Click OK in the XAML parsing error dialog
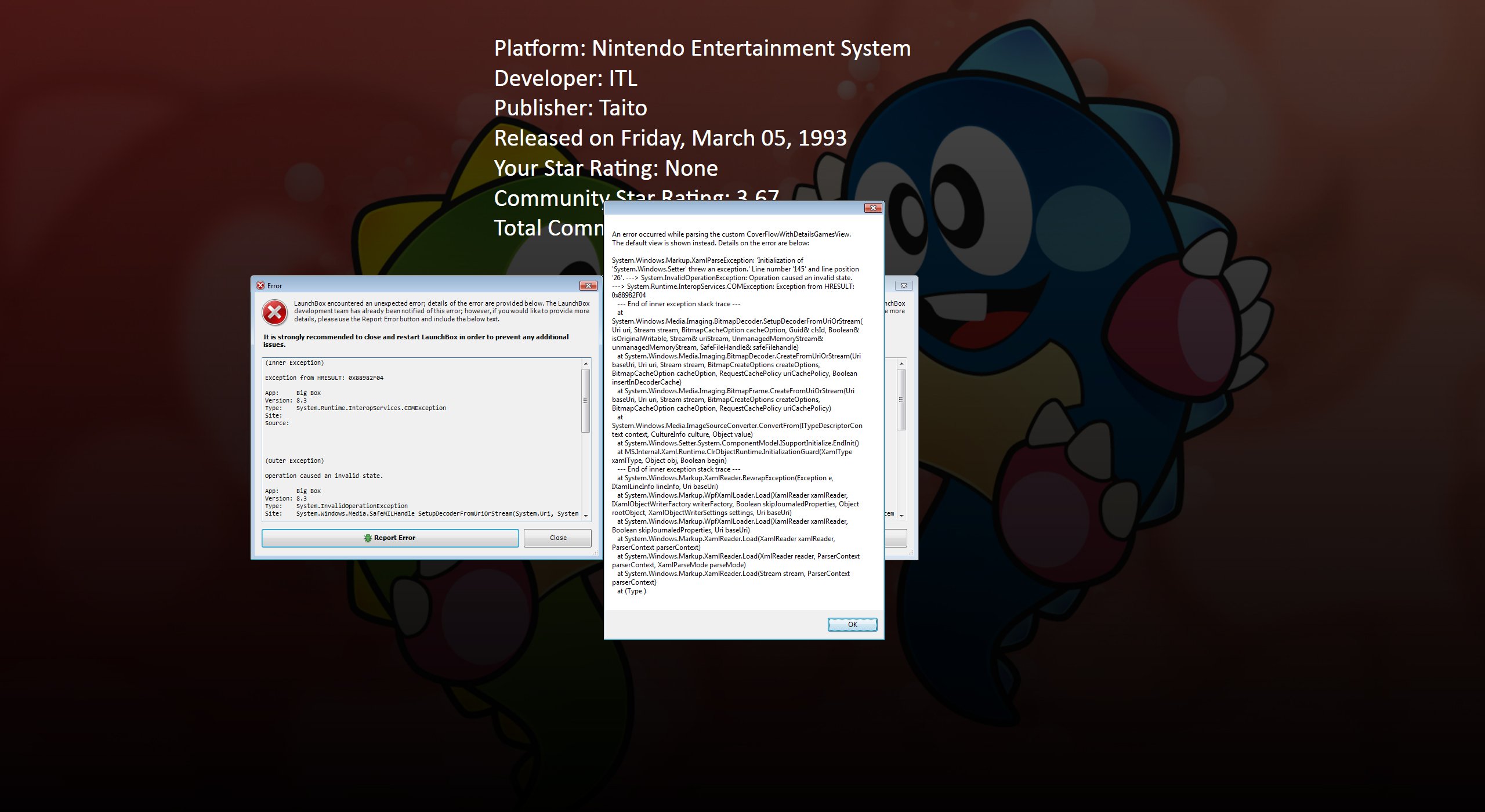This screenshot has width=1485, height=812. (852, 624)
